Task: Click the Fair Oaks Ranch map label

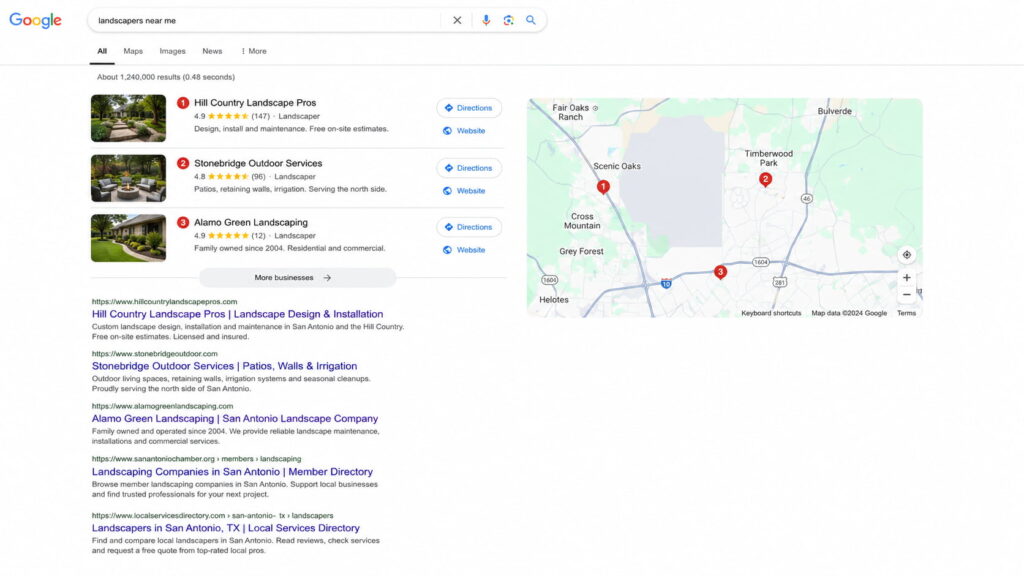Action: [571, 112]
